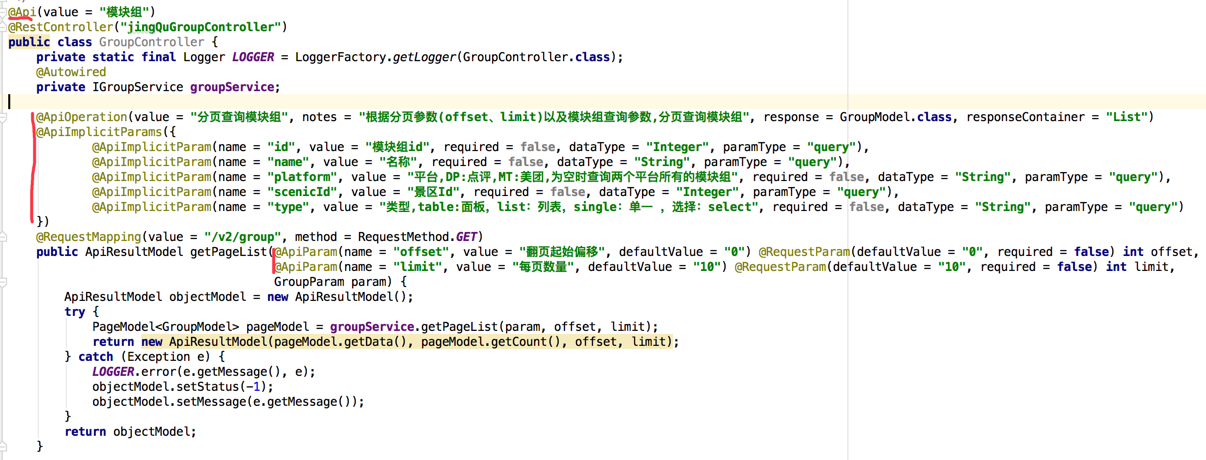This screenshot has height=460, width=1206.
Task: Click the IGroupService type name
Action: pos(136,87)
